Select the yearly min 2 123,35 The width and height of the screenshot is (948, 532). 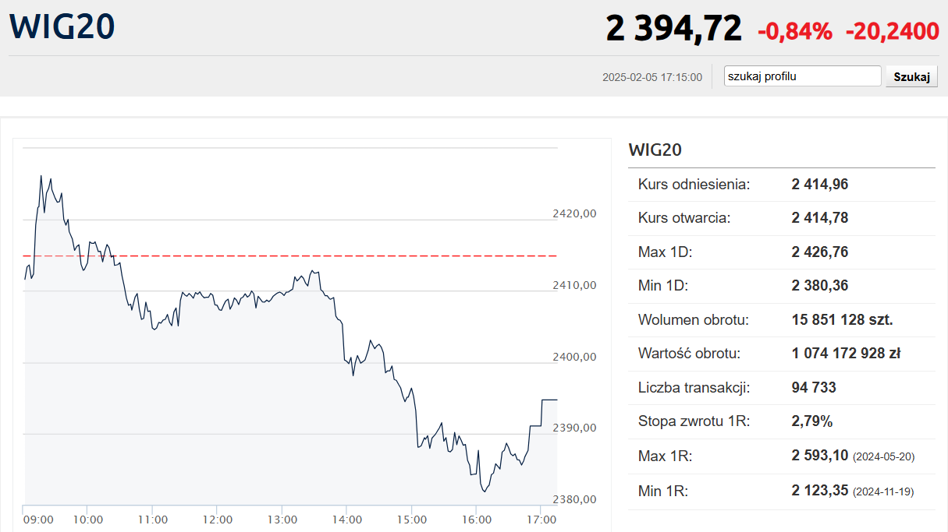click(x=820, y=491)
